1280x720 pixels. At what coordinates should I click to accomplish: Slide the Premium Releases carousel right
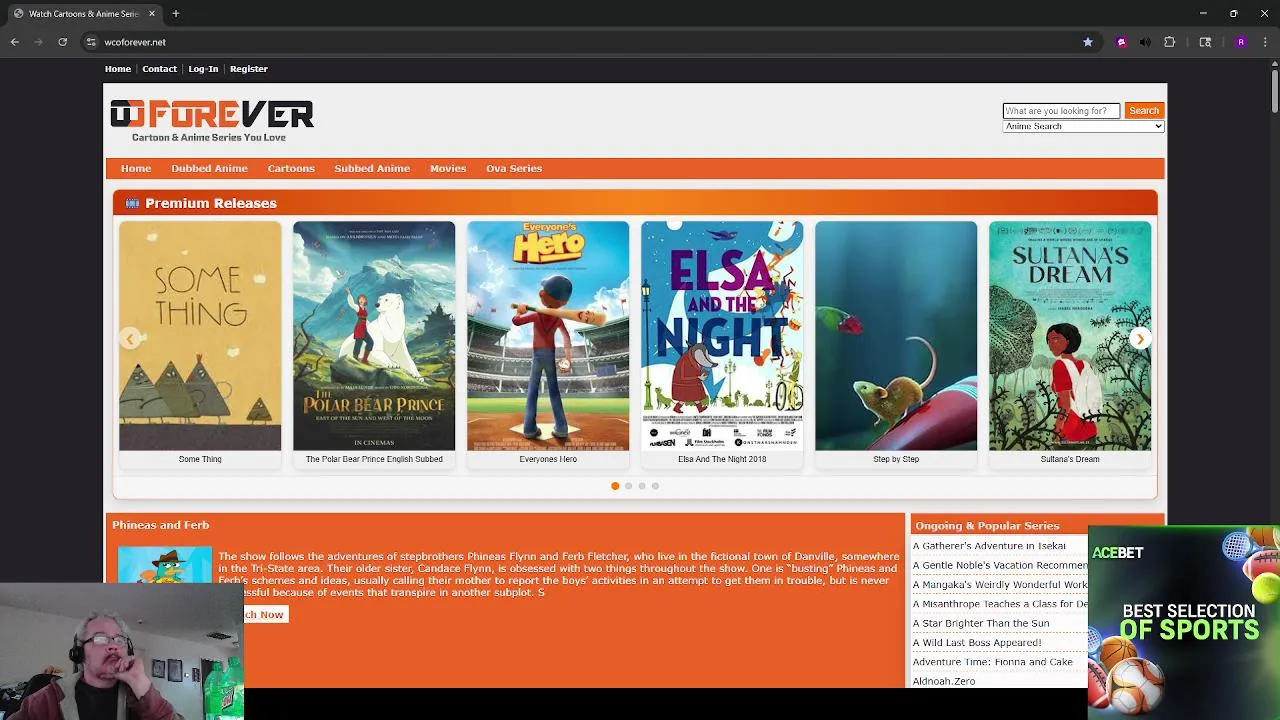(1139, 339)
